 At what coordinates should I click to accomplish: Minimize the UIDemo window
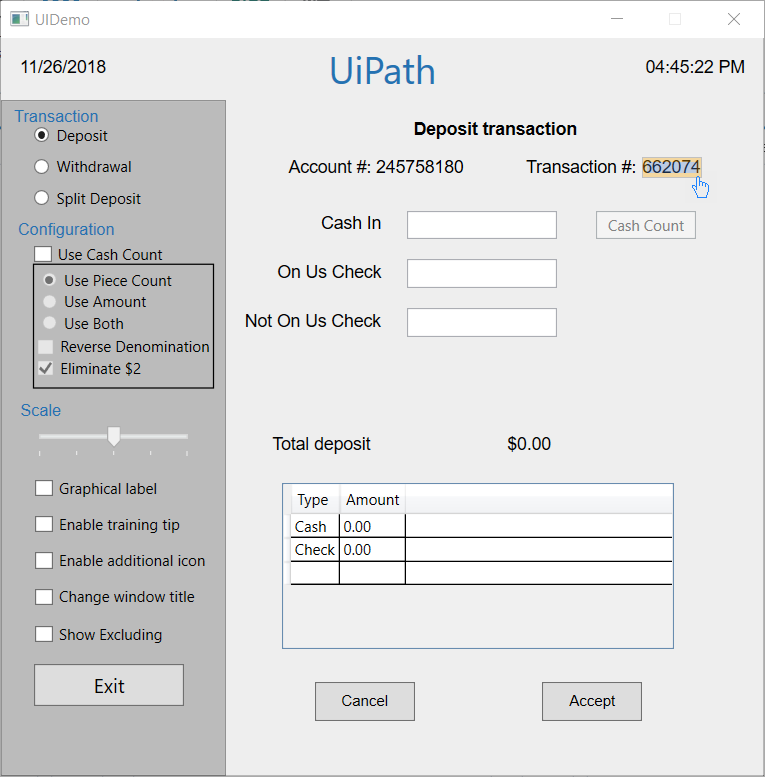(x=617, y=19)
